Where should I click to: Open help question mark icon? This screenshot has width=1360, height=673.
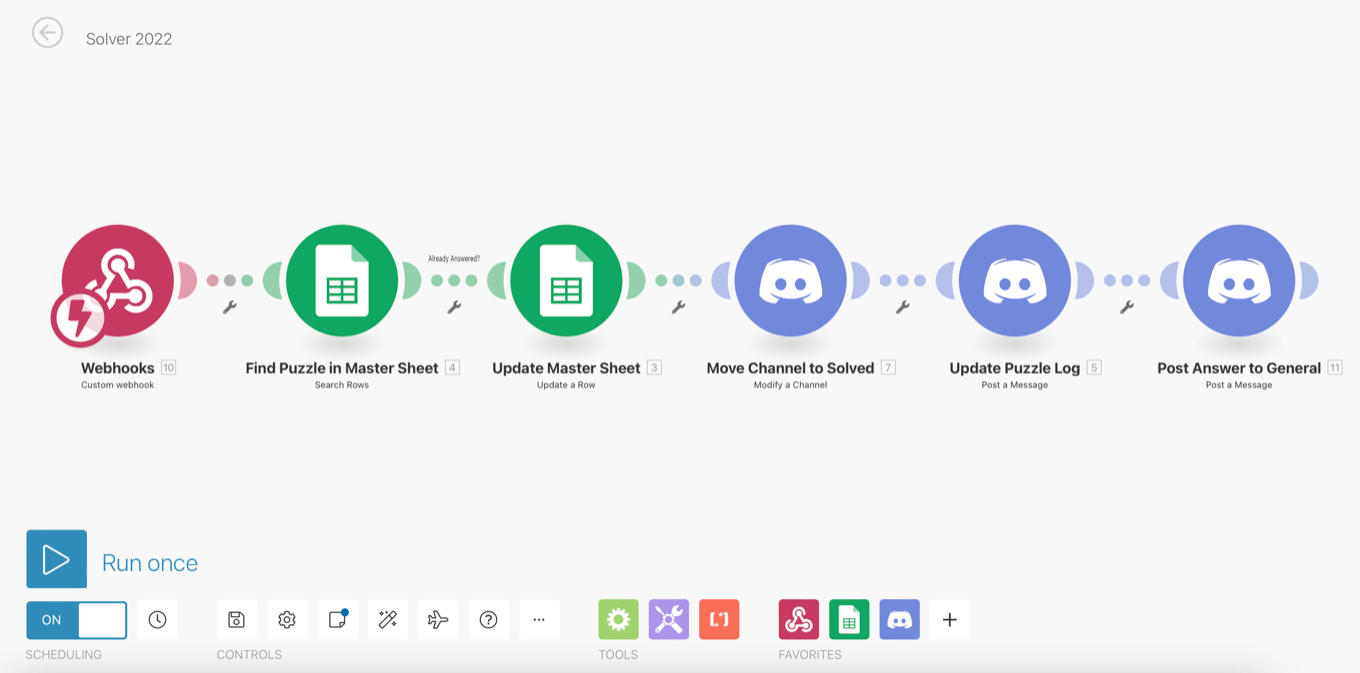tap(489, 620)
